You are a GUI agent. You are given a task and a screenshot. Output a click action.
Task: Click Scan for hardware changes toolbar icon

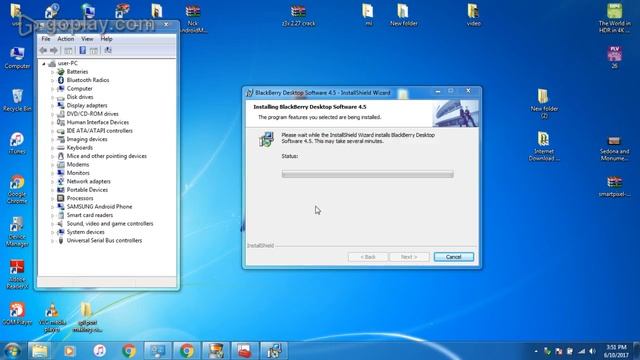point(108,50)
